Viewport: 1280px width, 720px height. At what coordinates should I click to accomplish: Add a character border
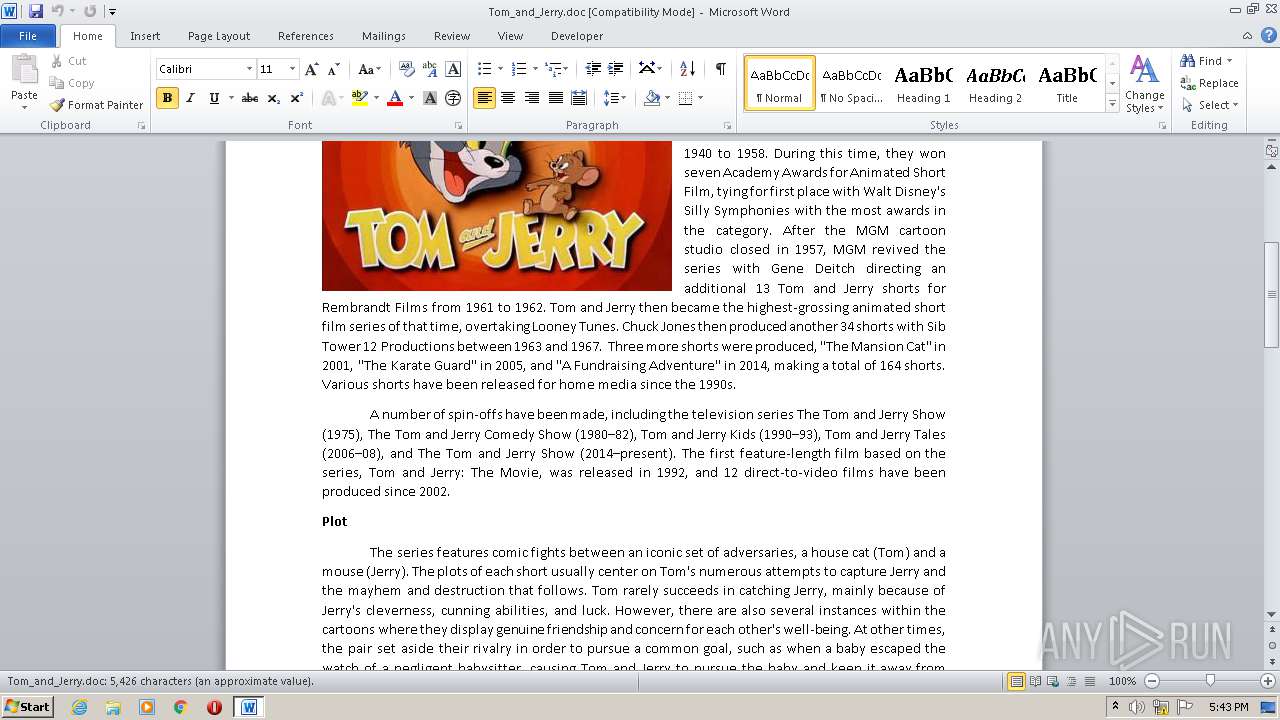tap(453, 69)
